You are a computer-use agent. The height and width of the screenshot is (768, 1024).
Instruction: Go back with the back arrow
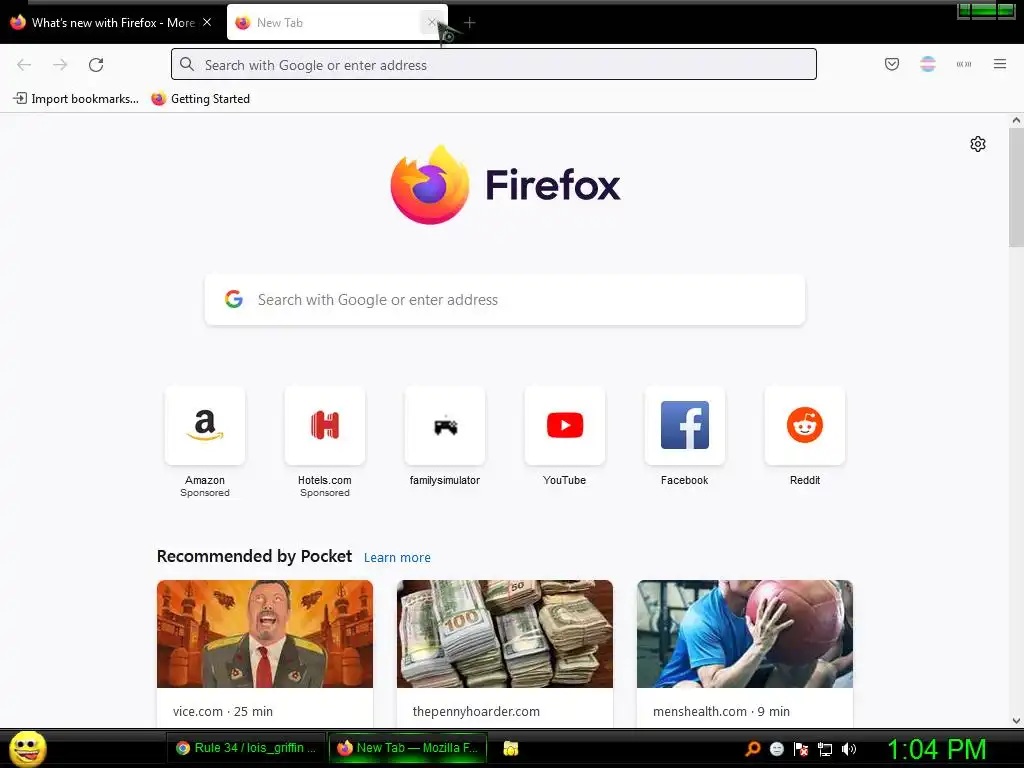tap(24, 65)
